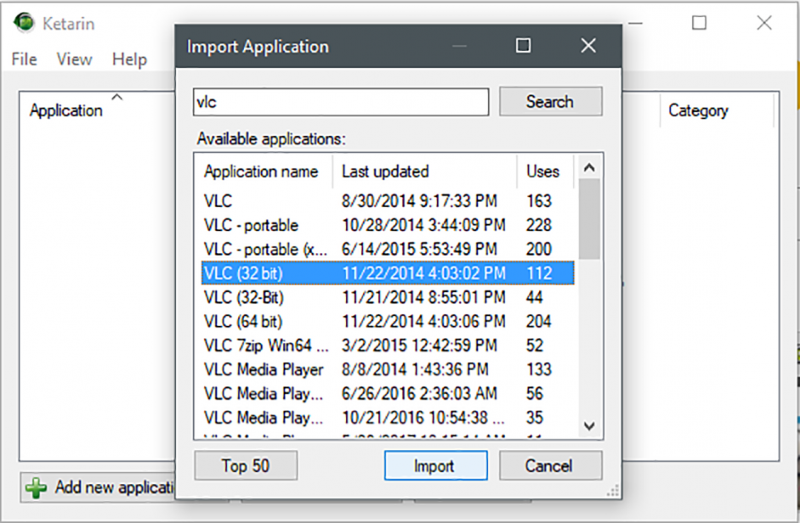
Task: Sort list by Last updated column
Action: pos(385,171)
